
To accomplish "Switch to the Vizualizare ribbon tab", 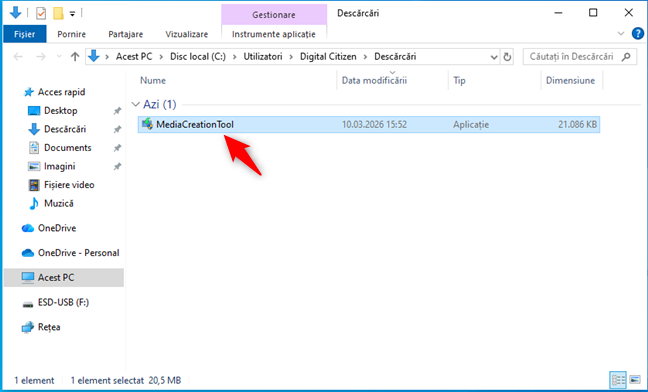I will pos(187,34).
